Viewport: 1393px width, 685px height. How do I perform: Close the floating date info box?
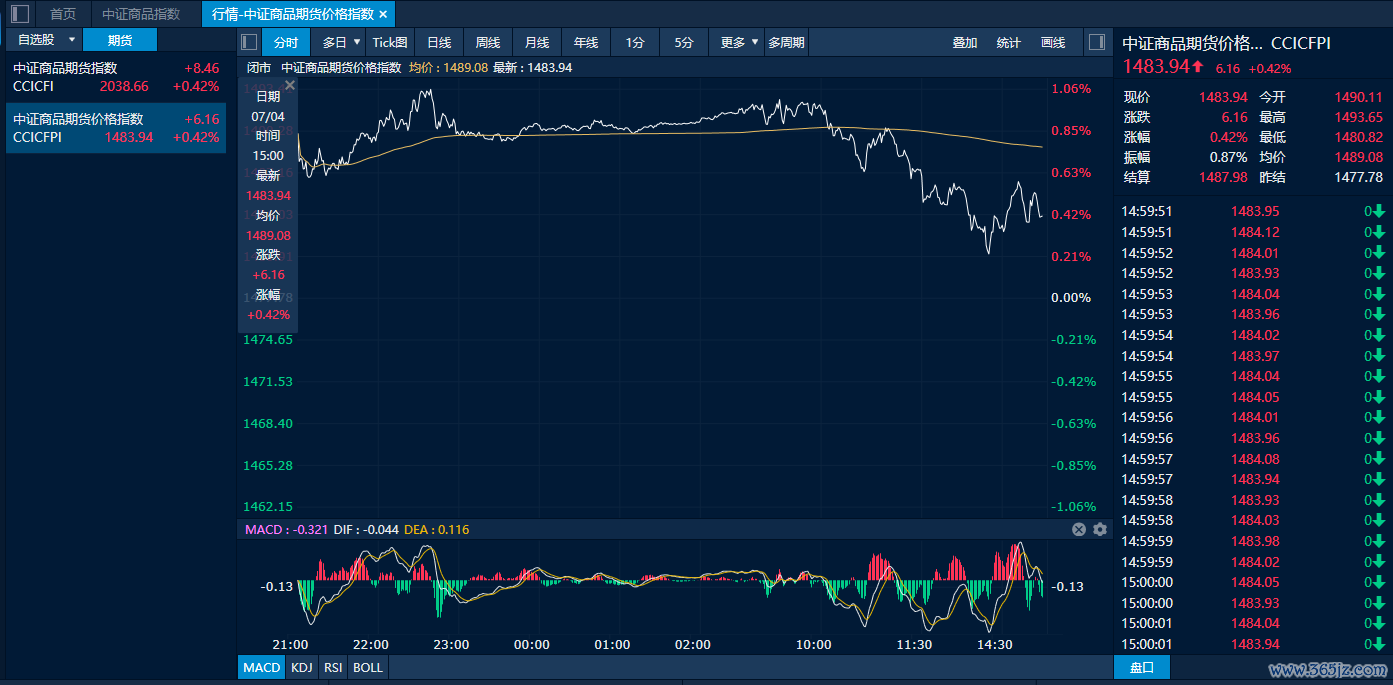(x=290, y=86)
